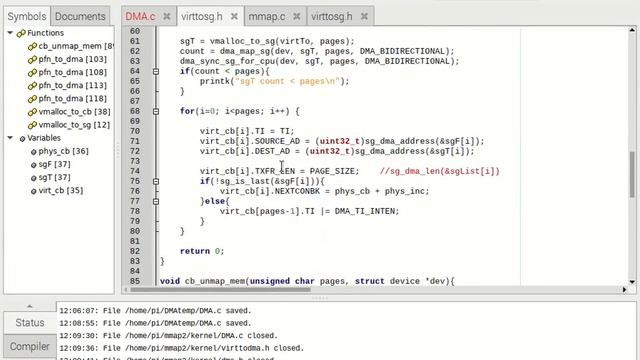Click the 12:09:30 DMA.c closed message

(x=168, y=336)
